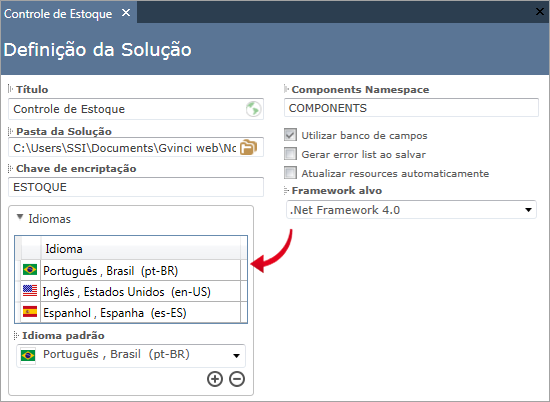
Task: Click the Brazil flag in the Idioma list
Action: (x=30, y=270)
